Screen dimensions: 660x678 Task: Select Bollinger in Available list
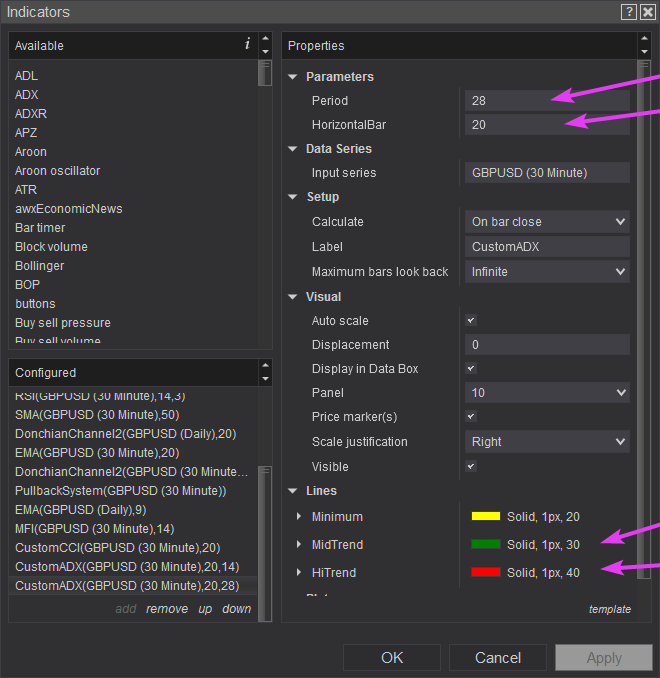pyautogui.click(x=39, y=266)
